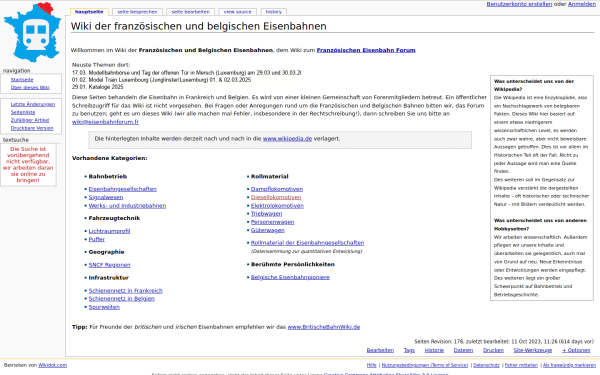The width and height of the screenshot is (600, 375).
Task: Open the history tab
Action: click(274, 12)
